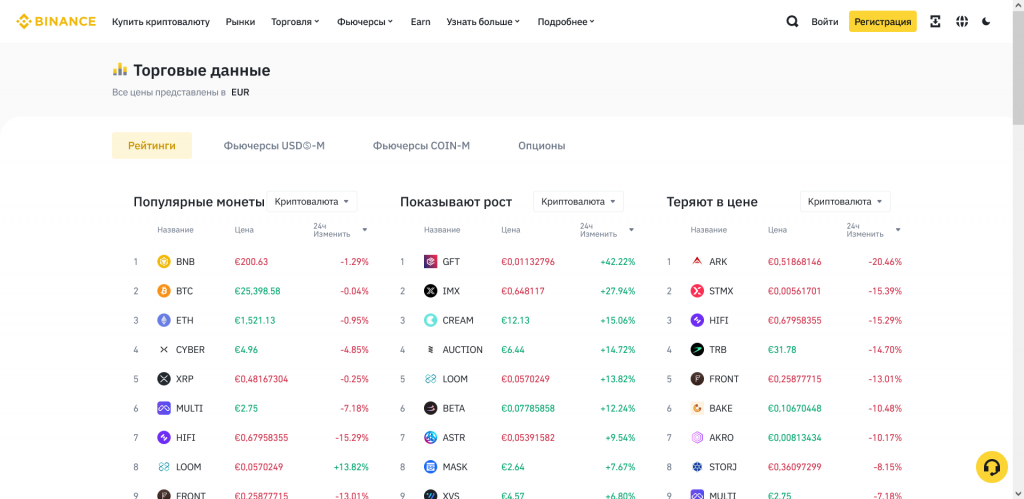Click BTC price €25,398.58
Viewport: 1024px width, 499px height.
pos(257,291)
